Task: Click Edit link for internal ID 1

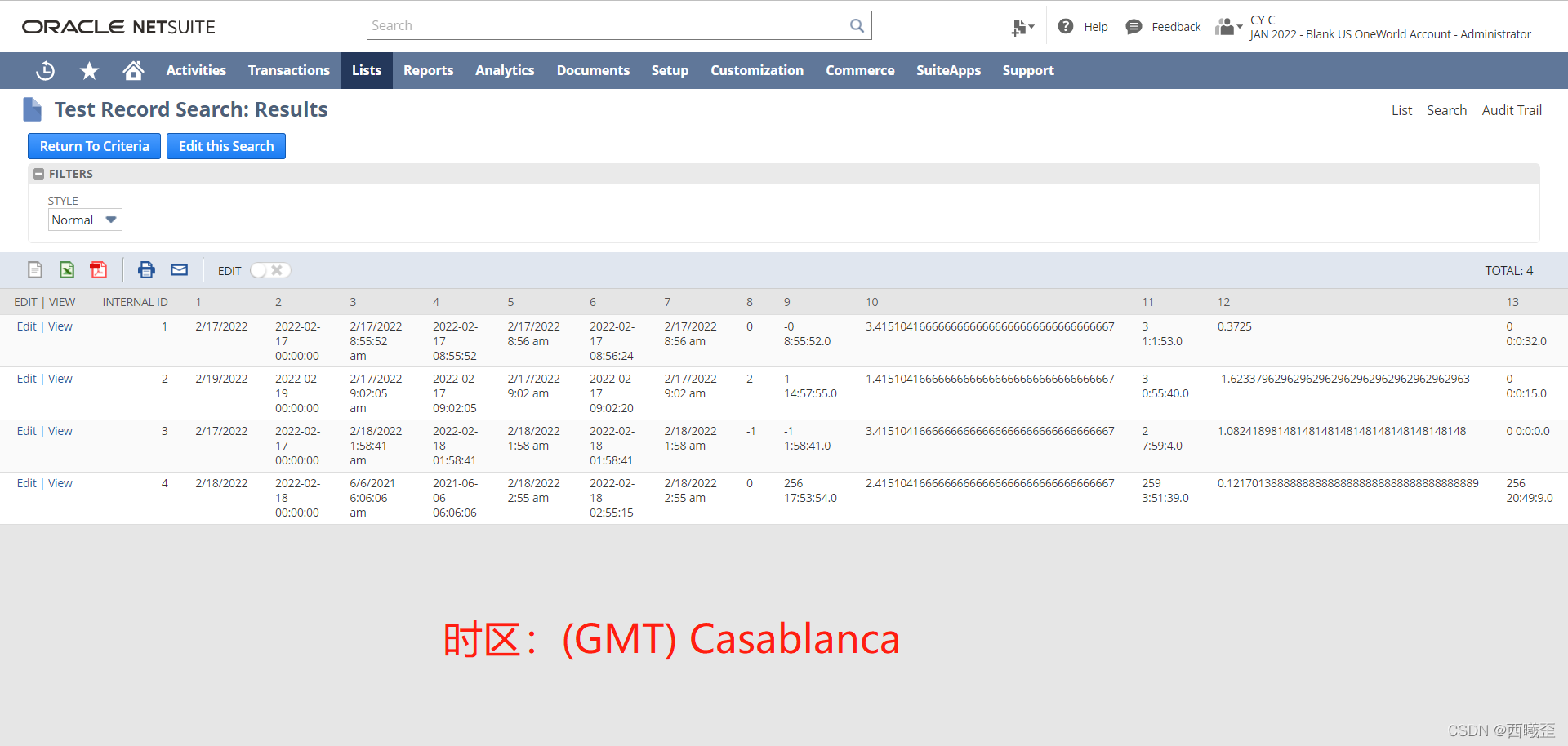Action: (26, 326)
